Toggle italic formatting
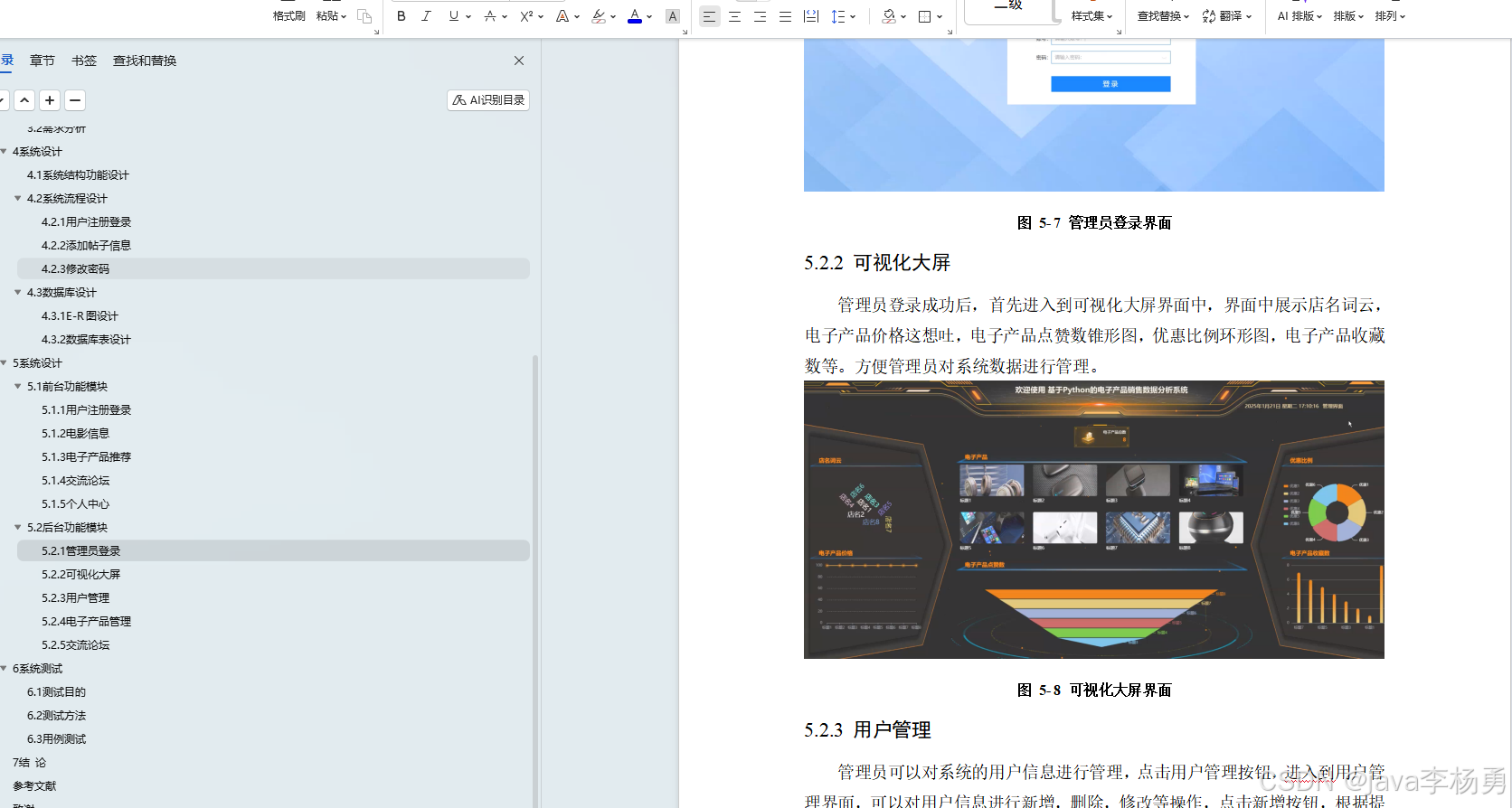The width and height of the screenshot is (1512, 808). [427, 16]
